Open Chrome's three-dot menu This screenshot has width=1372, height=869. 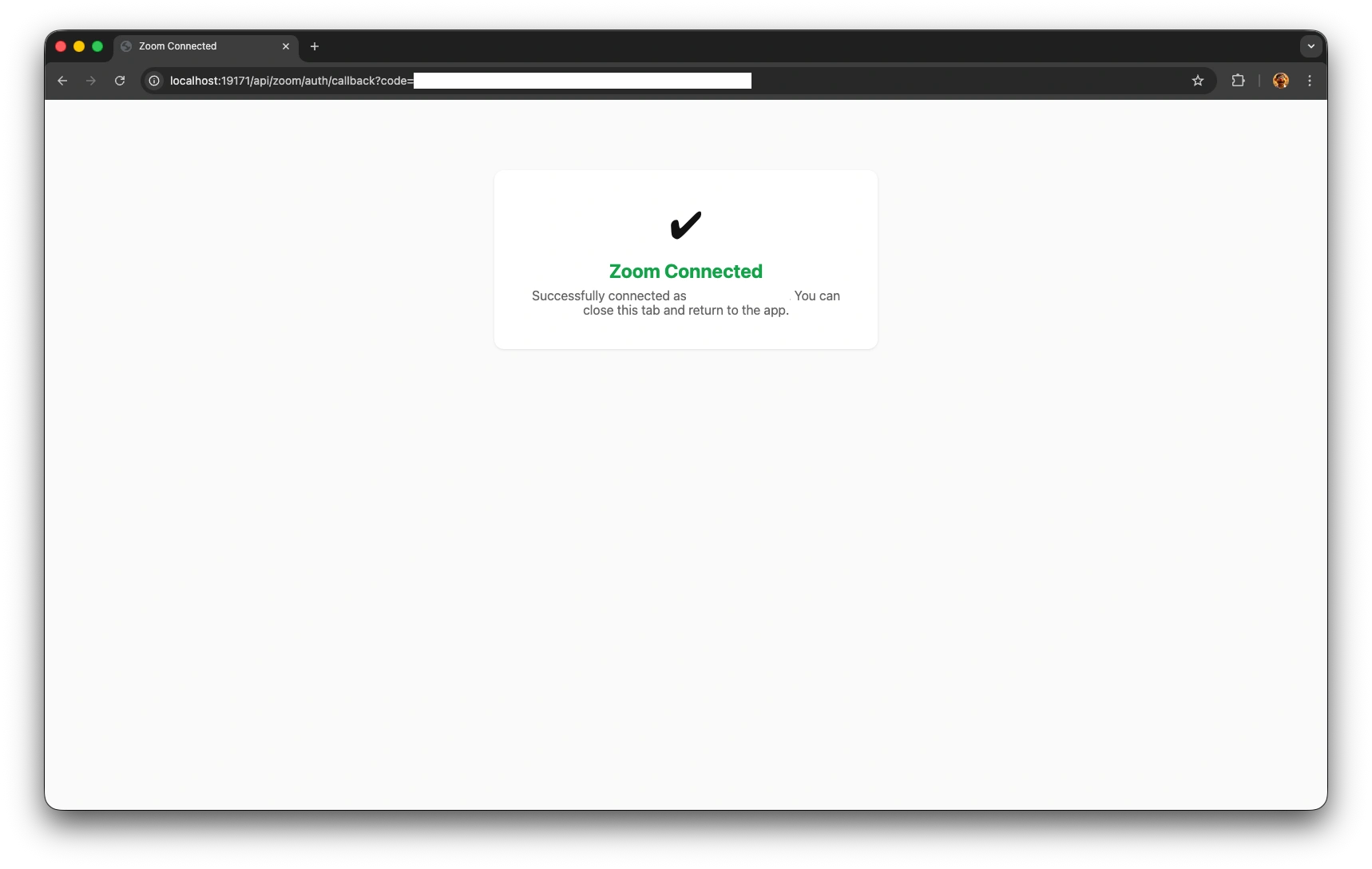(x=1310, y=81)
